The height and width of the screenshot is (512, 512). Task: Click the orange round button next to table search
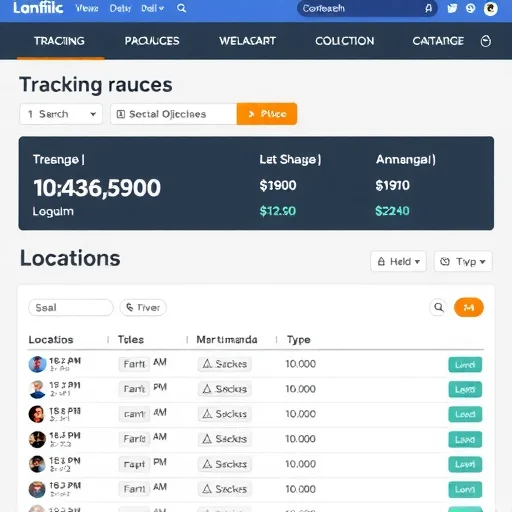[x=469, y=307]
